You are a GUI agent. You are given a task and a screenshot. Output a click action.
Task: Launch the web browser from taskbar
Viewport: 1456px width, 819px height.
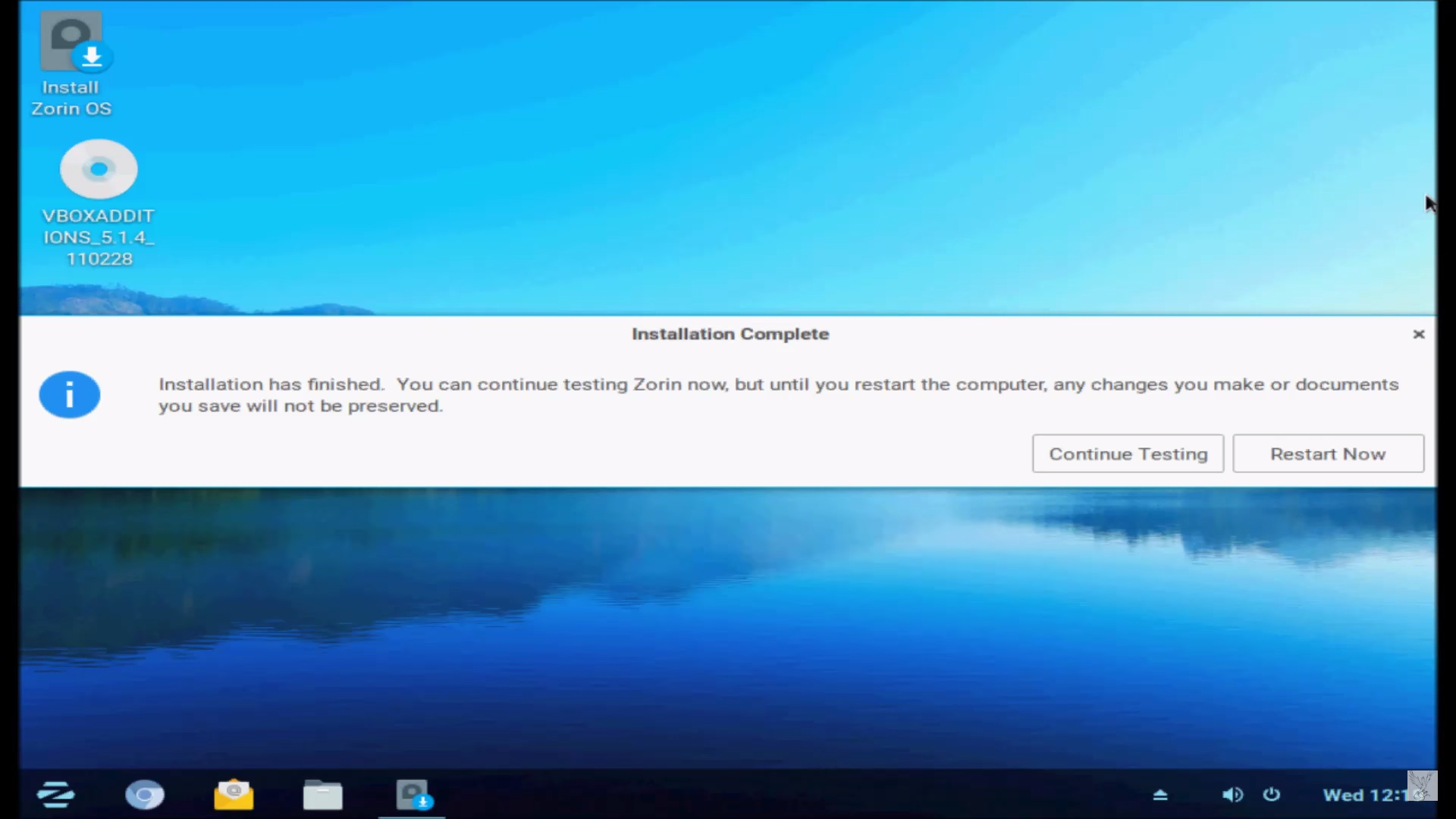(x=144, y=795)
